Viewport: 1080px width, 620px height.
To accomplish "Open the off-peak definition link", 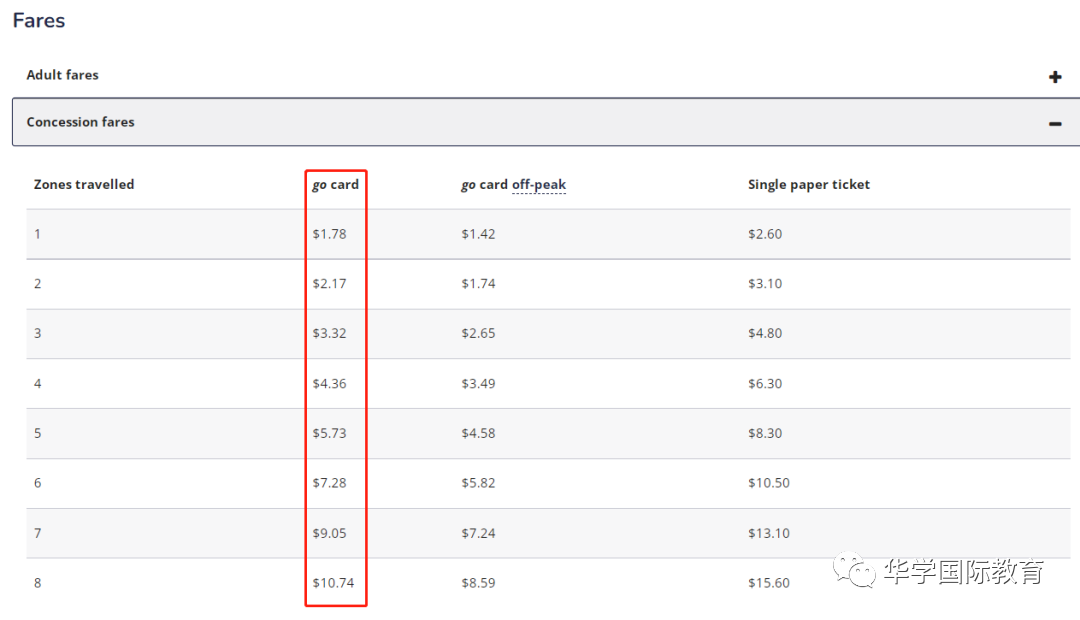I will (x=539, y=185).
